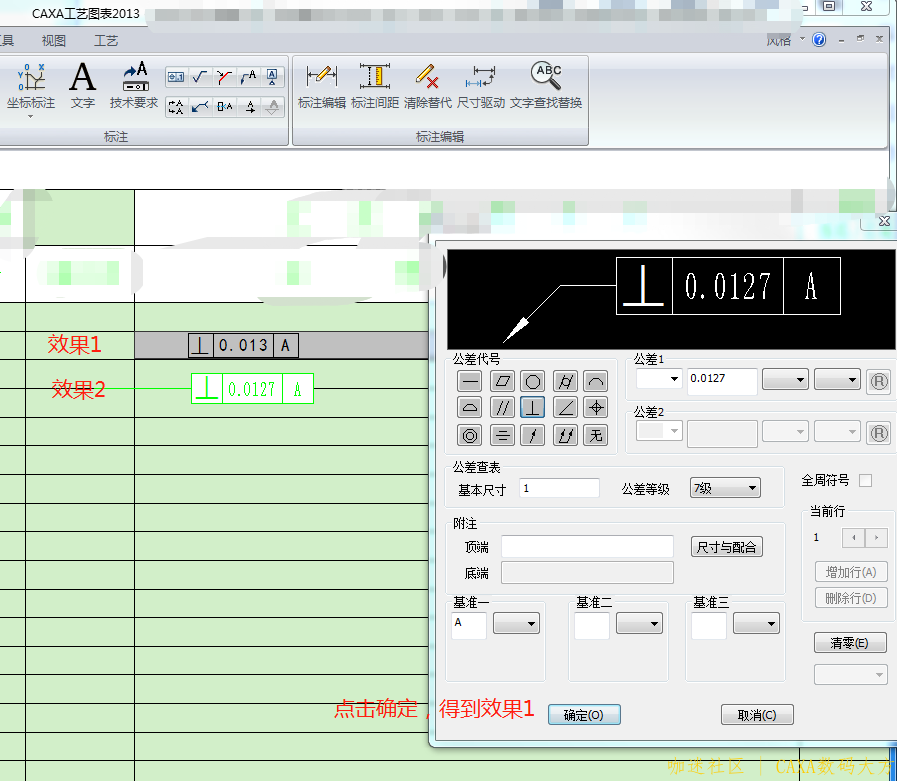Toggle the symmetry tolerance symbol
This screenshot has width=897, height=781.
point(501,435)
